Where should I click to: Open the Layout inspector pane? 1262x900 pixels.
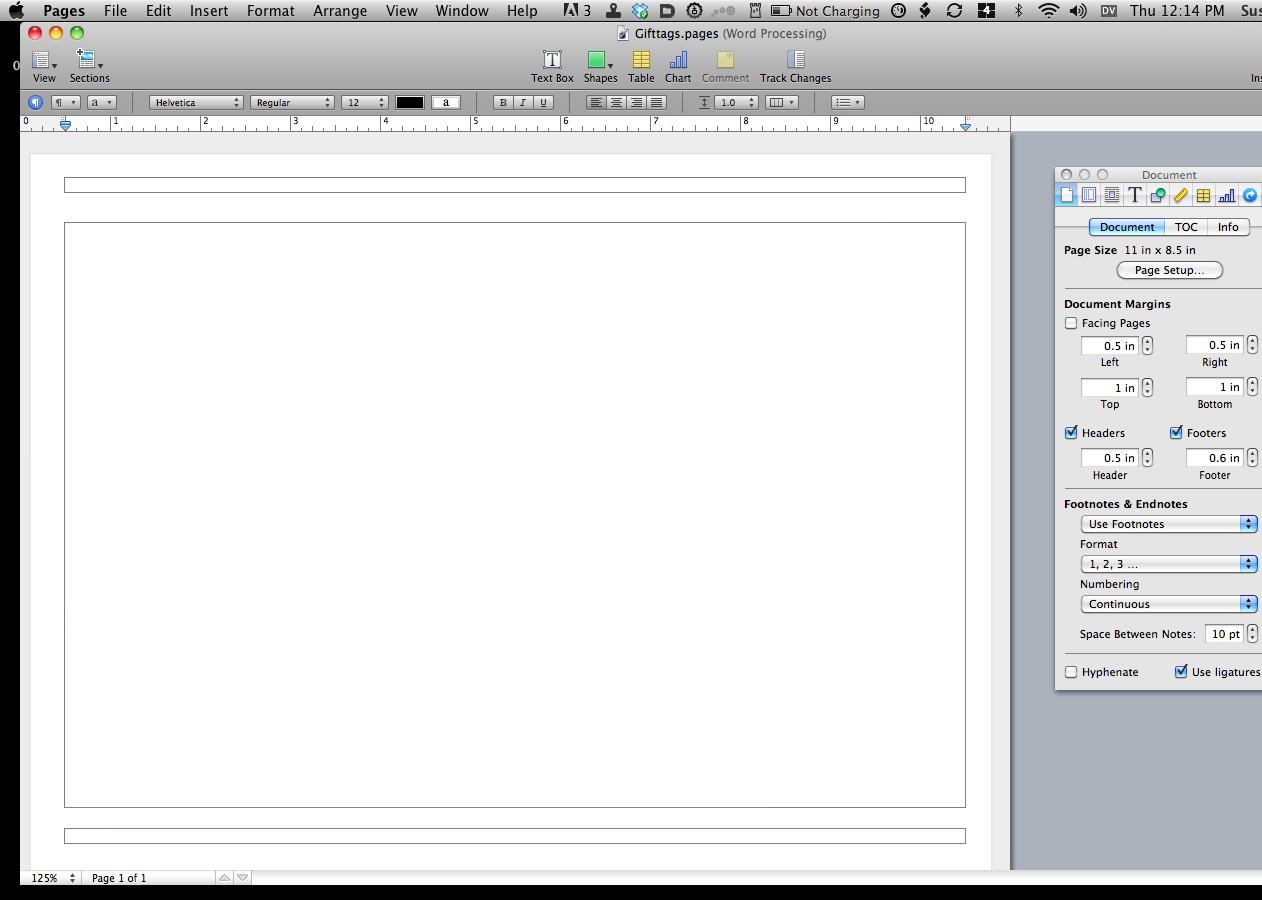[x=1089, y=195]
